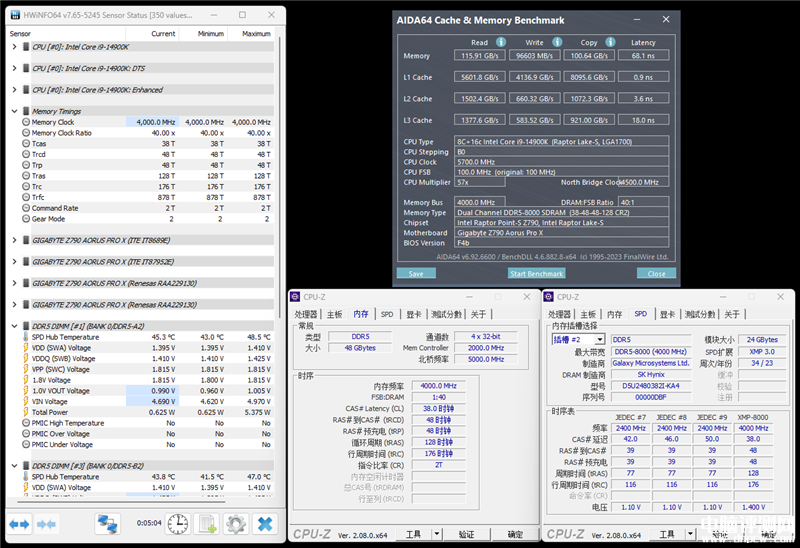
Task: Click the chip icon beside Memory Timings group
Action: tap(26, 111)
